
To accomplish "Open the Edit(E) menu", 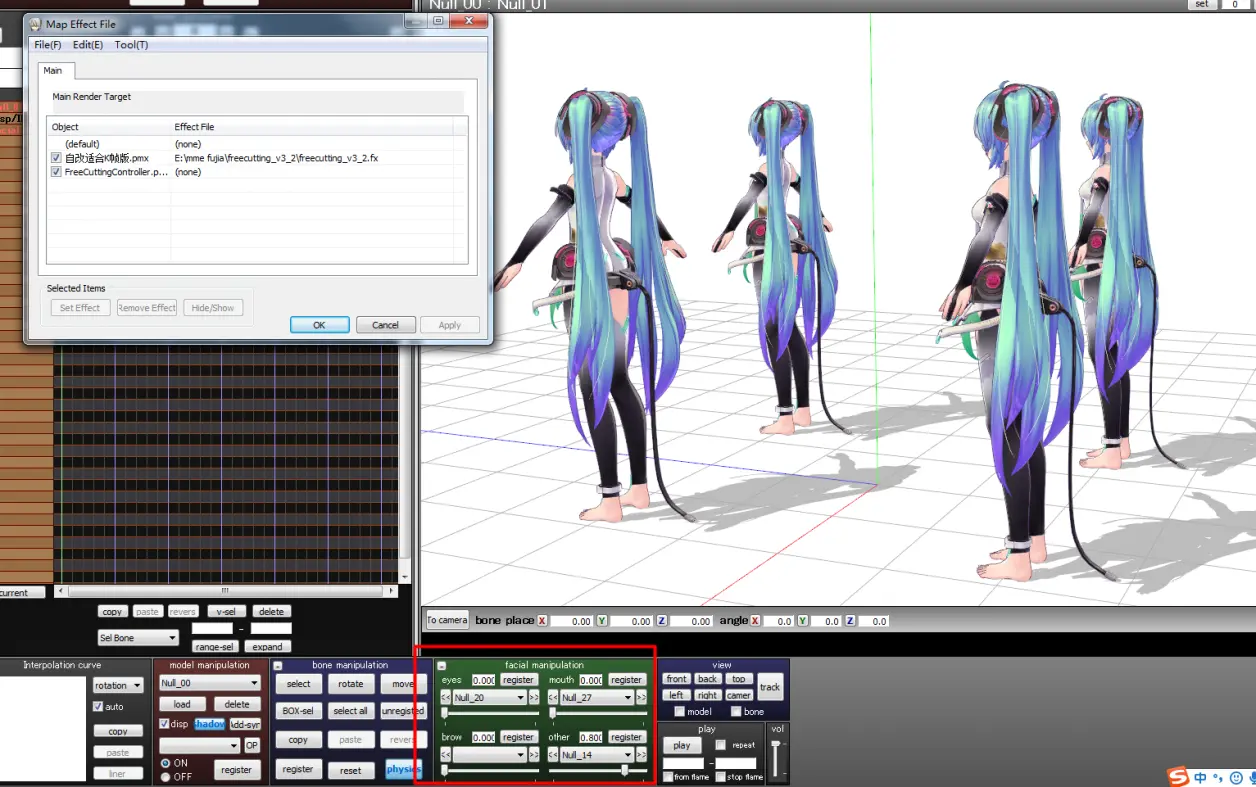I will click(88, 45).
